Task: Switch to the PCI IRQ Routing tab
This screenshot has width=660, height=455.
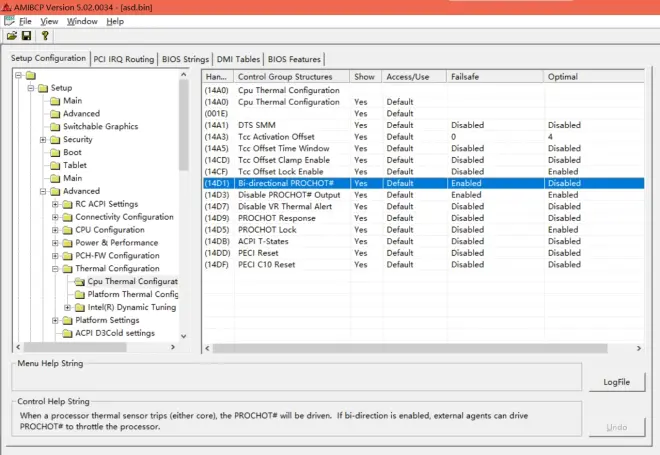Action: (x=124, y=59)
